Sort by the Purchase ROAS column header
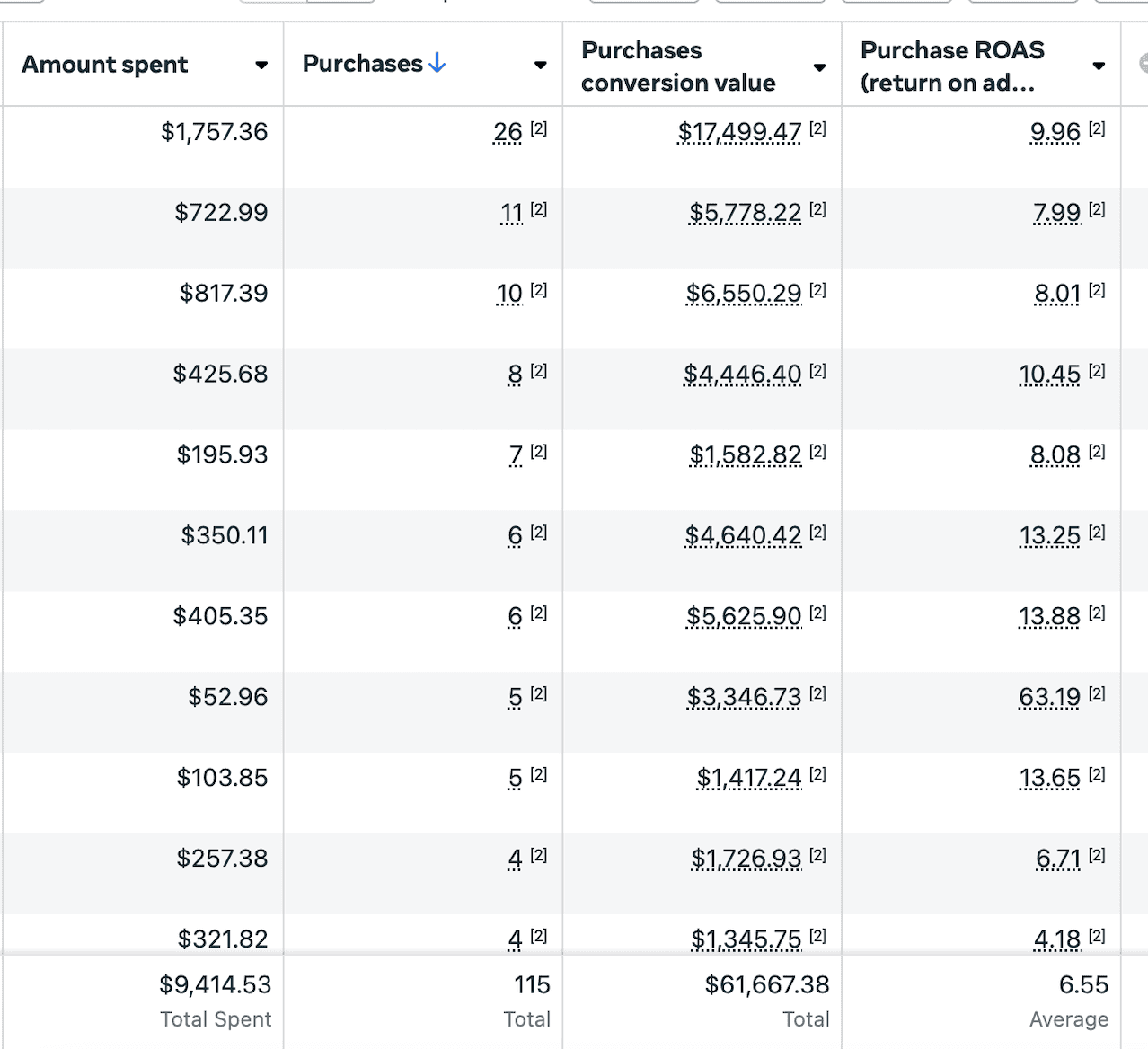This screenshot has height=1049, width=1148. (x=952, y=66)
